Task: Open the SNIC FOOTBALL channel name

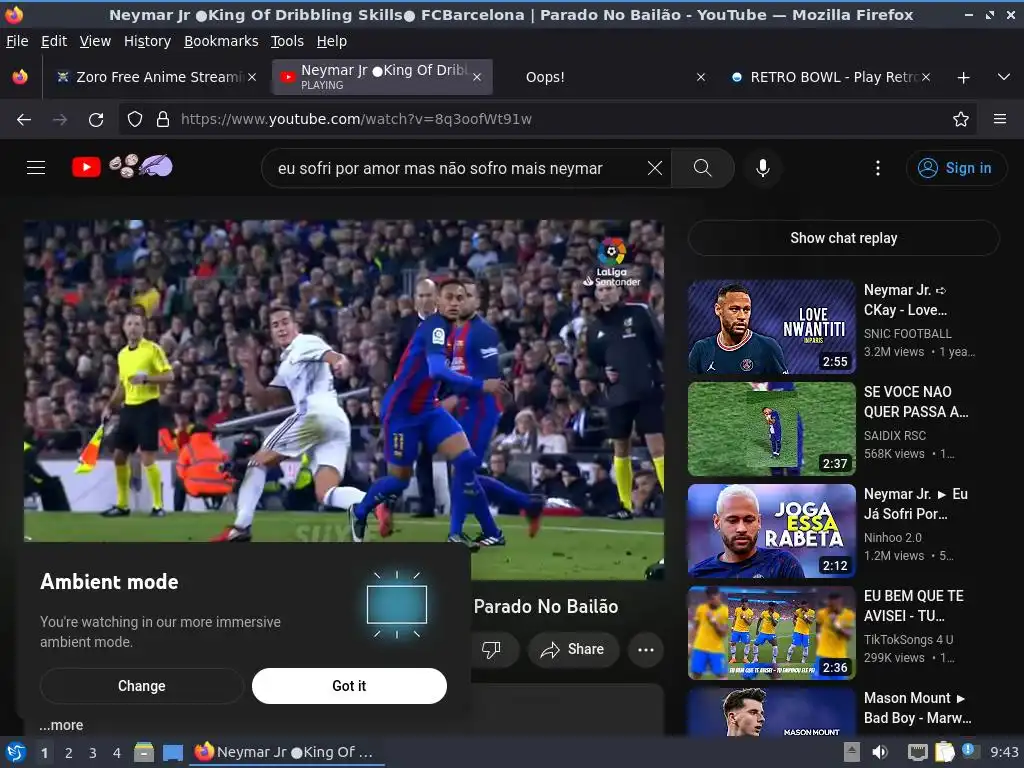Action: [908, 334]
